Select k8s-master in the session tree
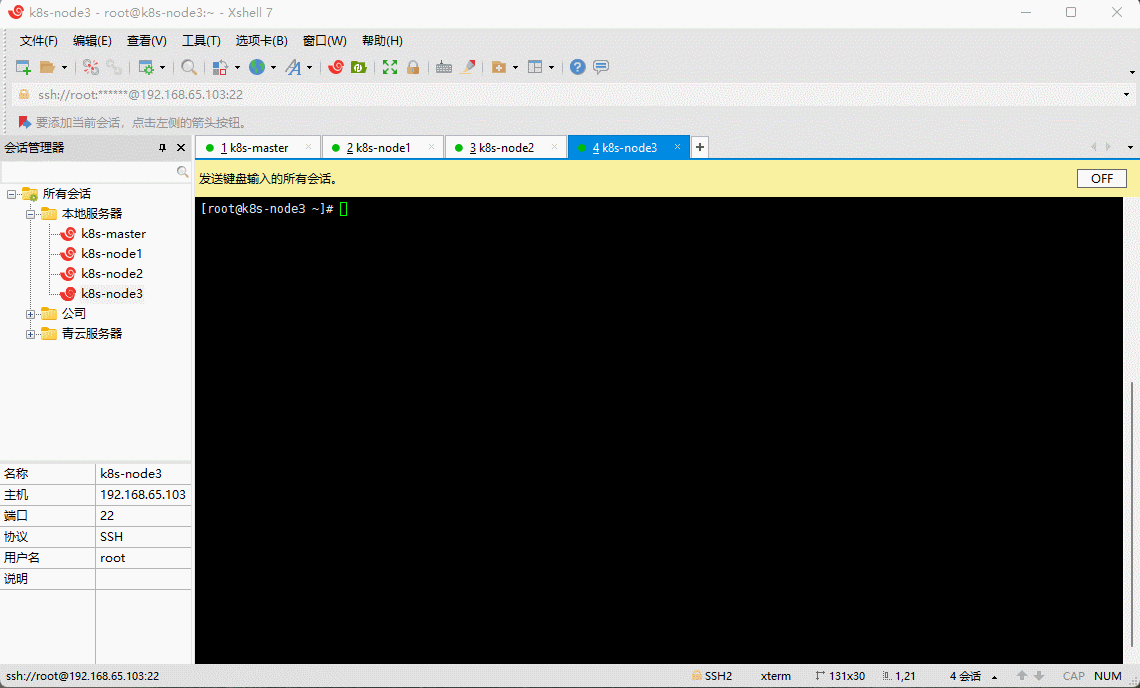Screen dimensions: 1140x688 coord(113,233)
